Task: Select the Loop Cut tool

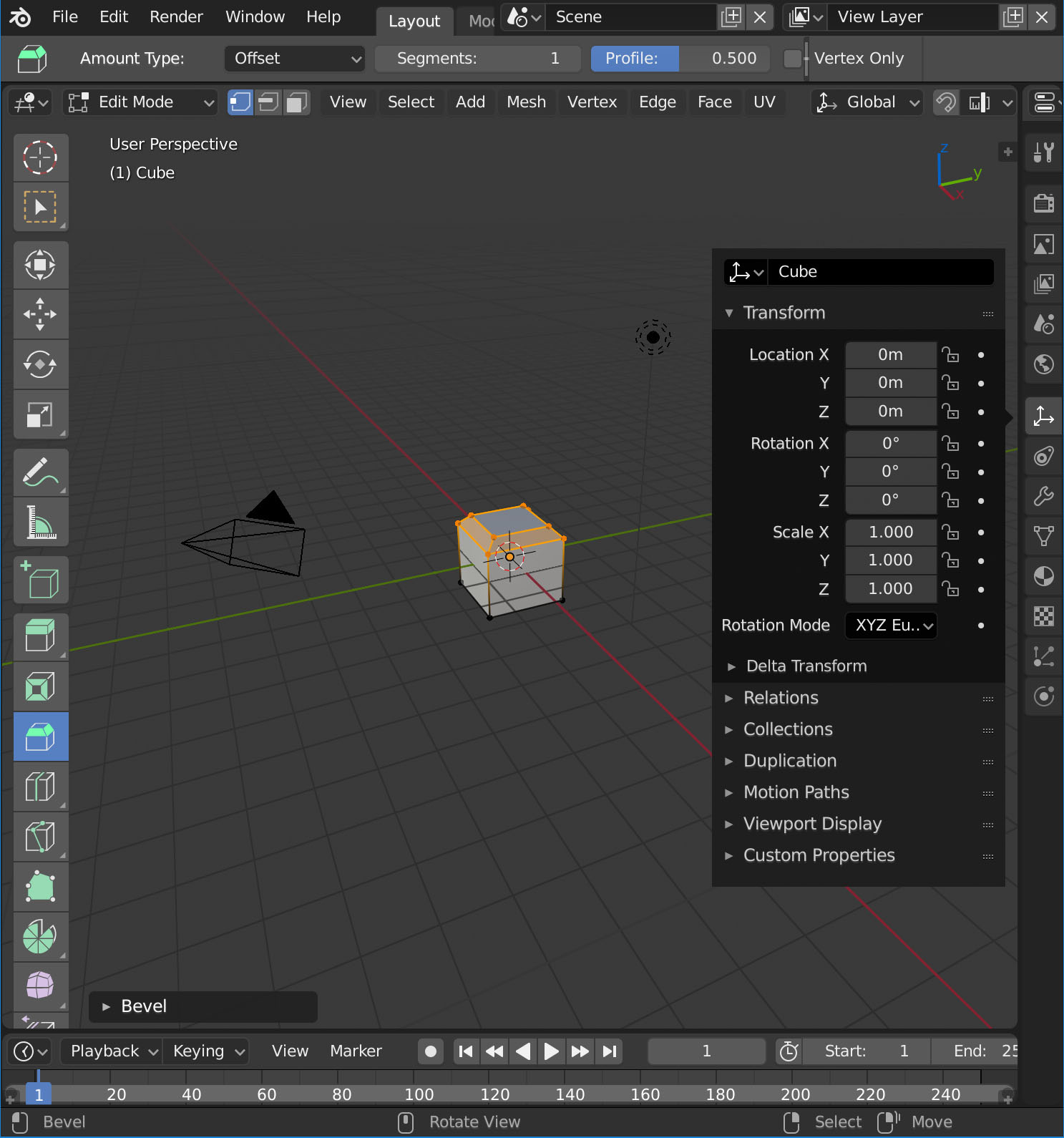Action: tap(41, 787)
